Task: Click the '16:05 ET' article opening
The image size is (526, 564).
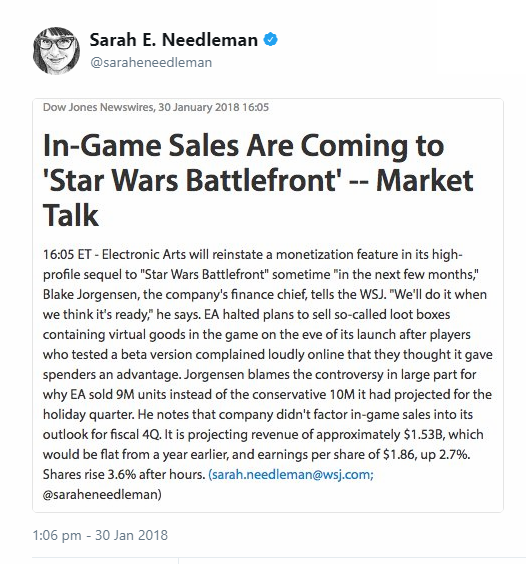Action: tap(67, 255)
